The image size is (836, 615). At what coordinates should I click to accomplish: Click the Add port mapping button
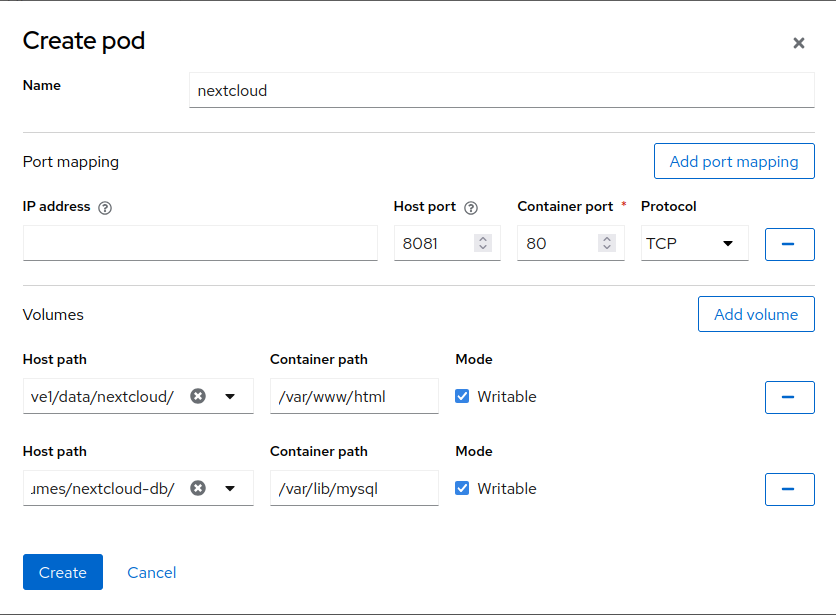(733, 161)
